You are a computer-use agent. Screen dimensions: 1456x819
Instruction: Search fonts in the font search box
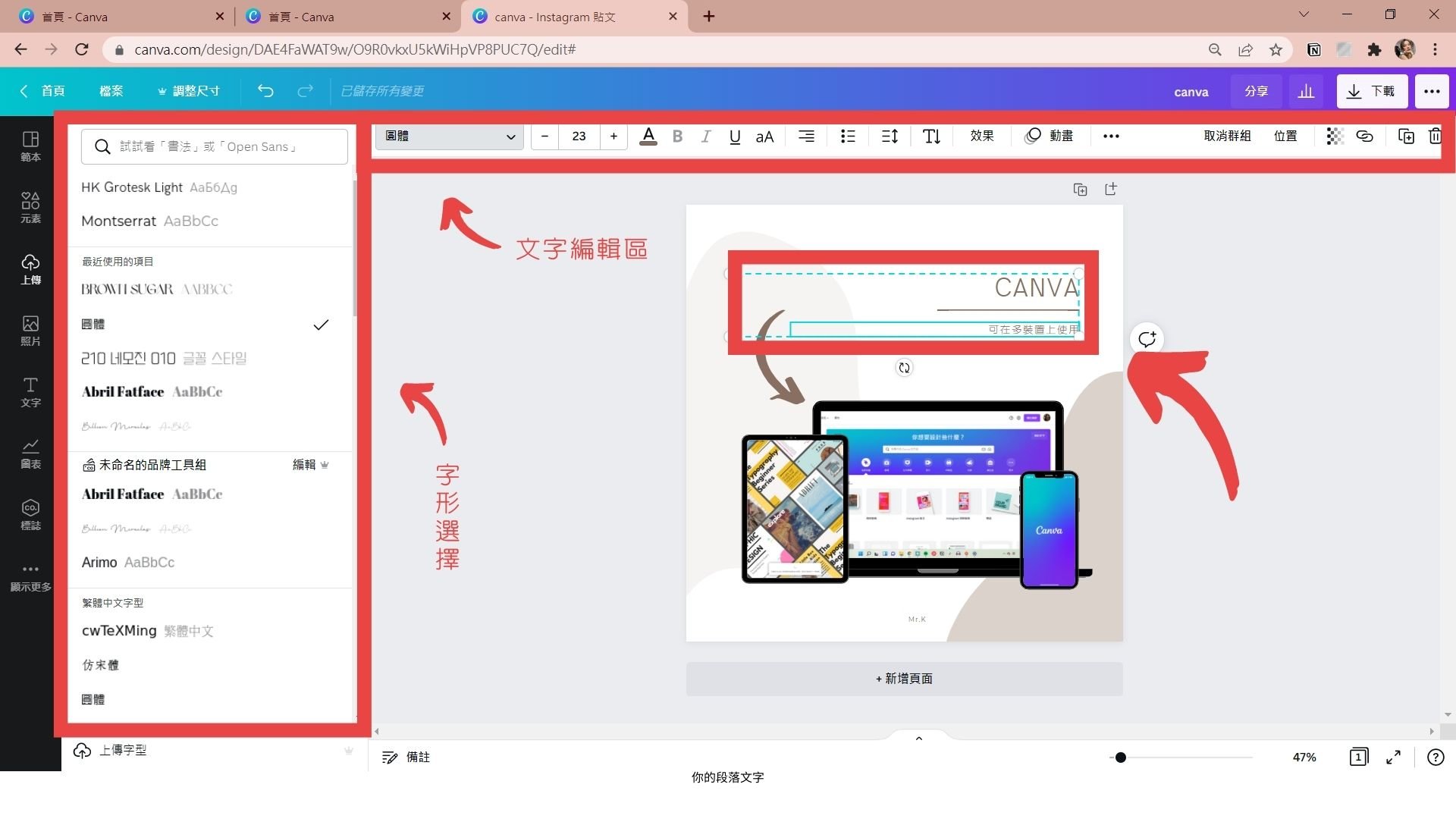[x=215, y=146]
